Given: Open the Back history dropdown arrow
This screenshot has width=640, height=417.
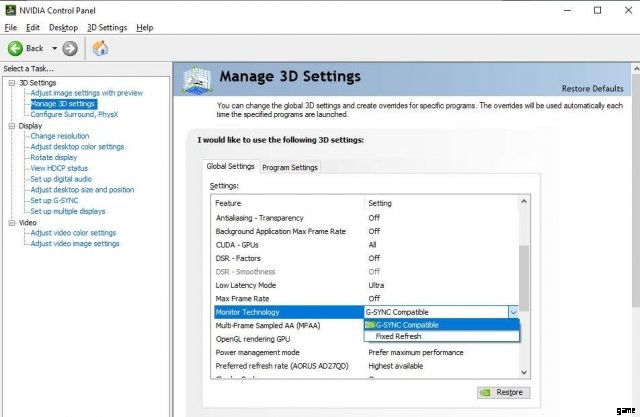Looking at the screenshot, I should (x=54, y=48).
